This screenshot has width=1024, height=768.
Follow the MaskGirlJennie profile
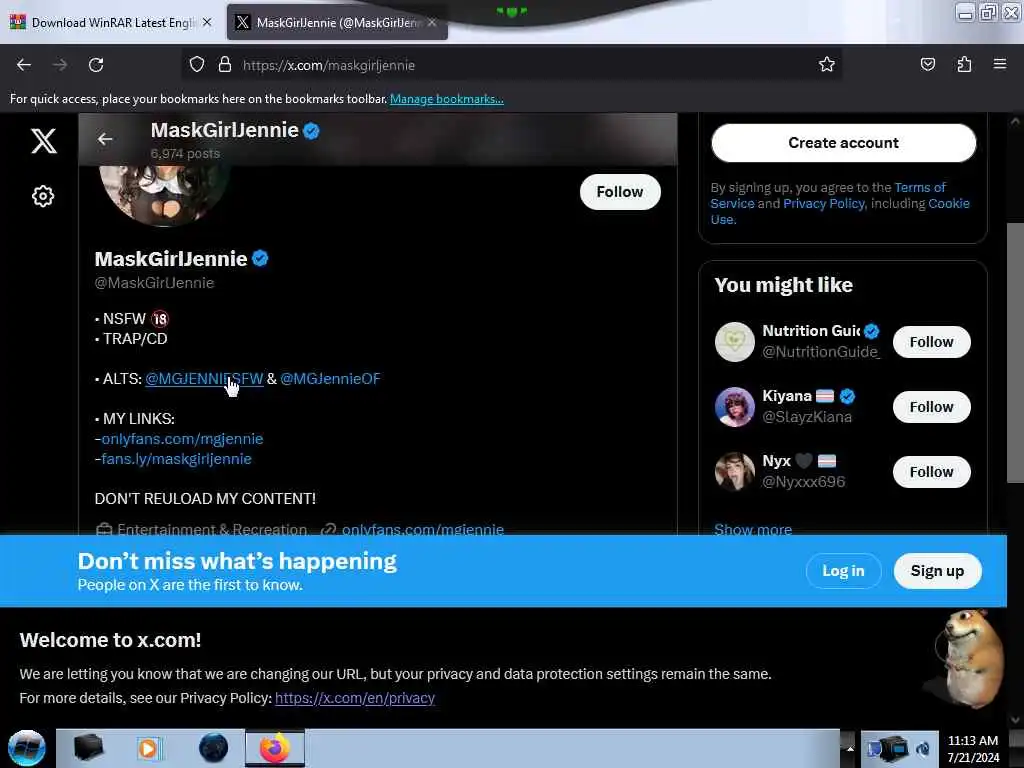(620, 192)
